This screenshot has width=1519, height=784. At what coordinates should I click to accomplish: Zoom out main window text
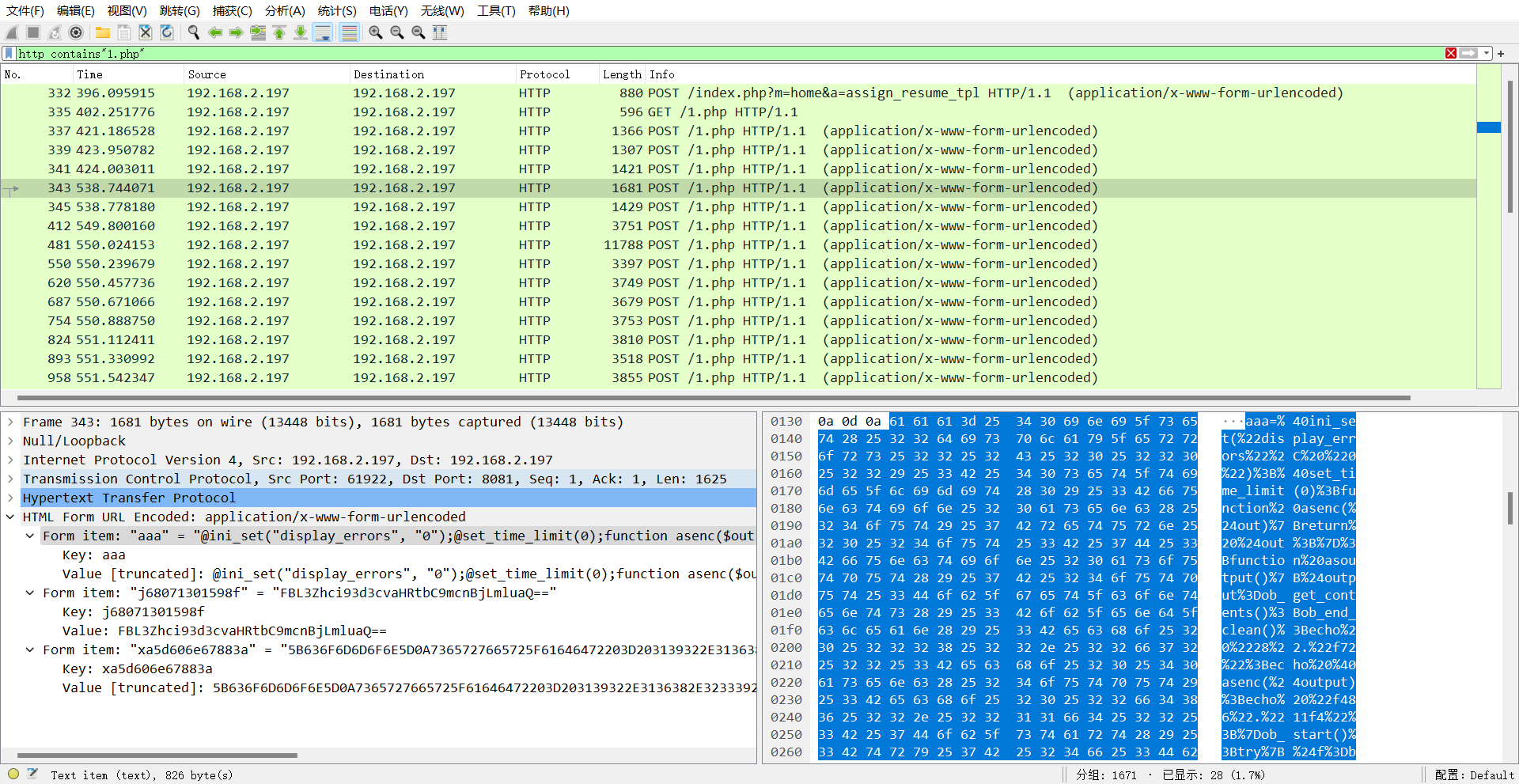click(x=397, y=32)
